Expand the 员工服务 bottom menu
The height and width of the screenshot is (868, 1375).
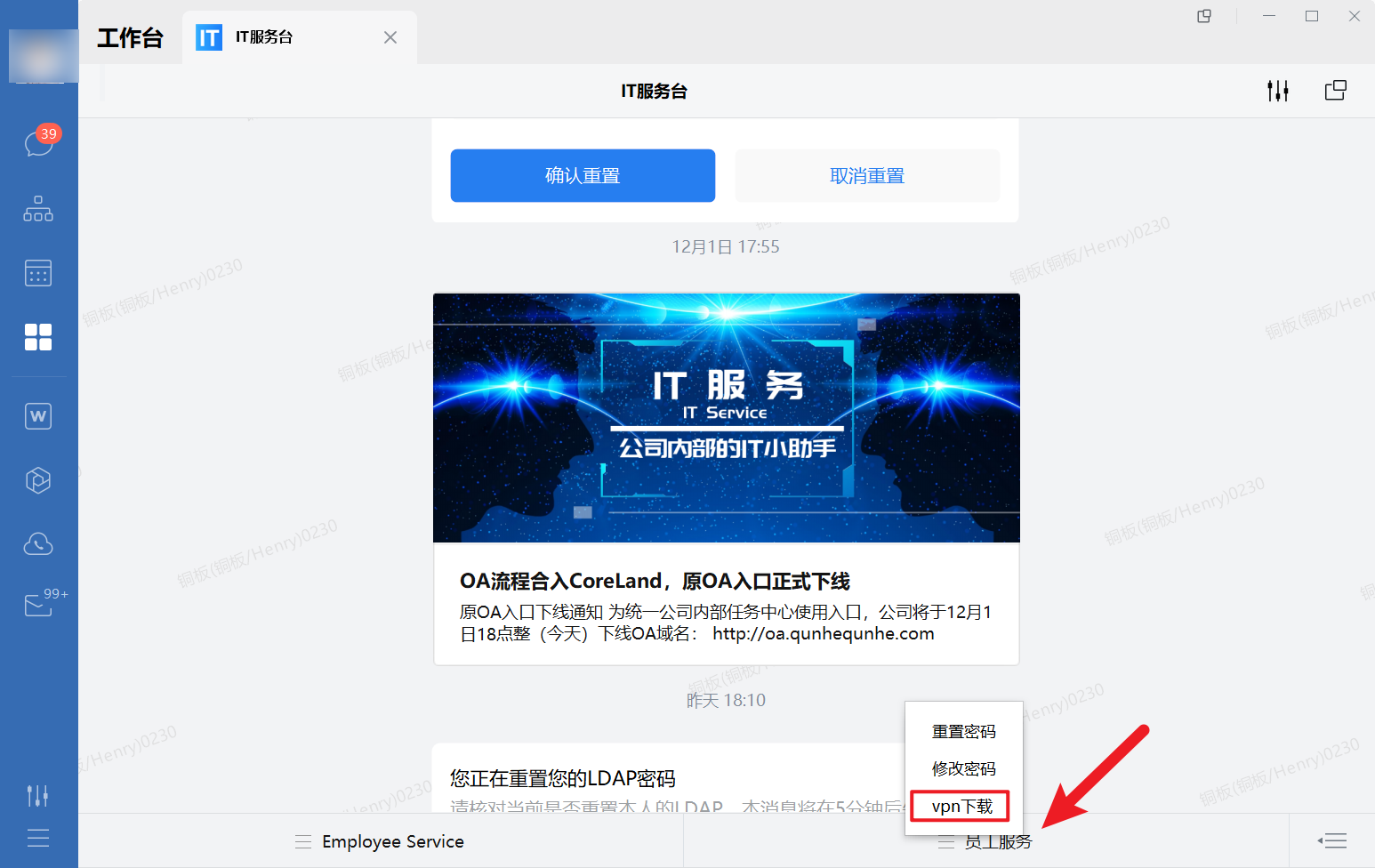point(986,841)
